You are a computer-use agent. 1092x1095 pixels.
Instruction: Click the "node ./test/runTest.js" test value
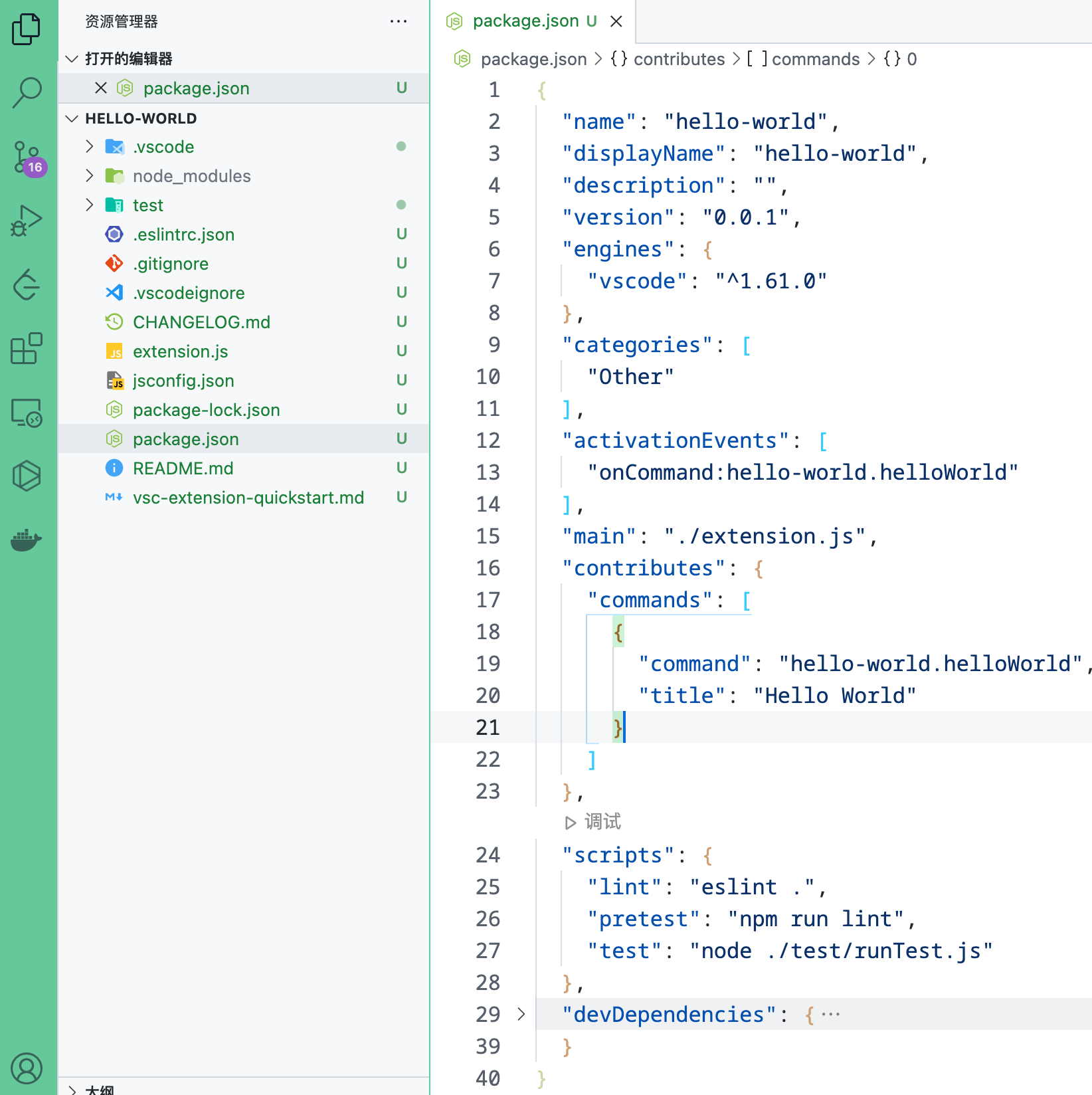click(x=841, y=951)
